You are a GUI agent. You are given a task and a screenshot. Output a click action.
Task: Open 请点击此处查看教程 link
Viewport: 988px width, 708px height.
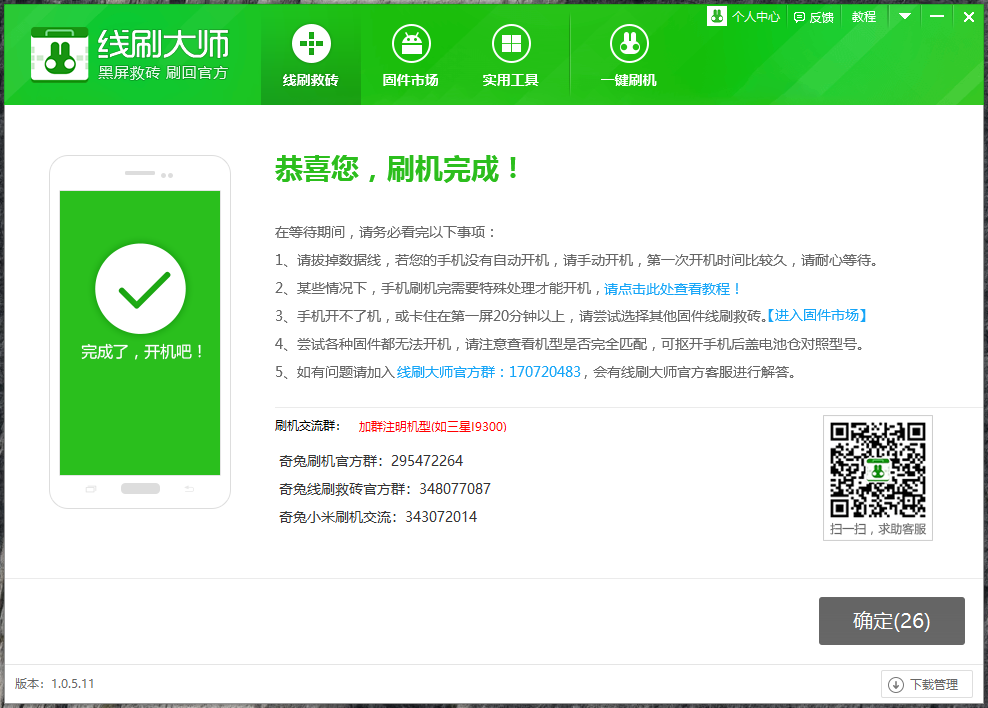pos(672,288)
